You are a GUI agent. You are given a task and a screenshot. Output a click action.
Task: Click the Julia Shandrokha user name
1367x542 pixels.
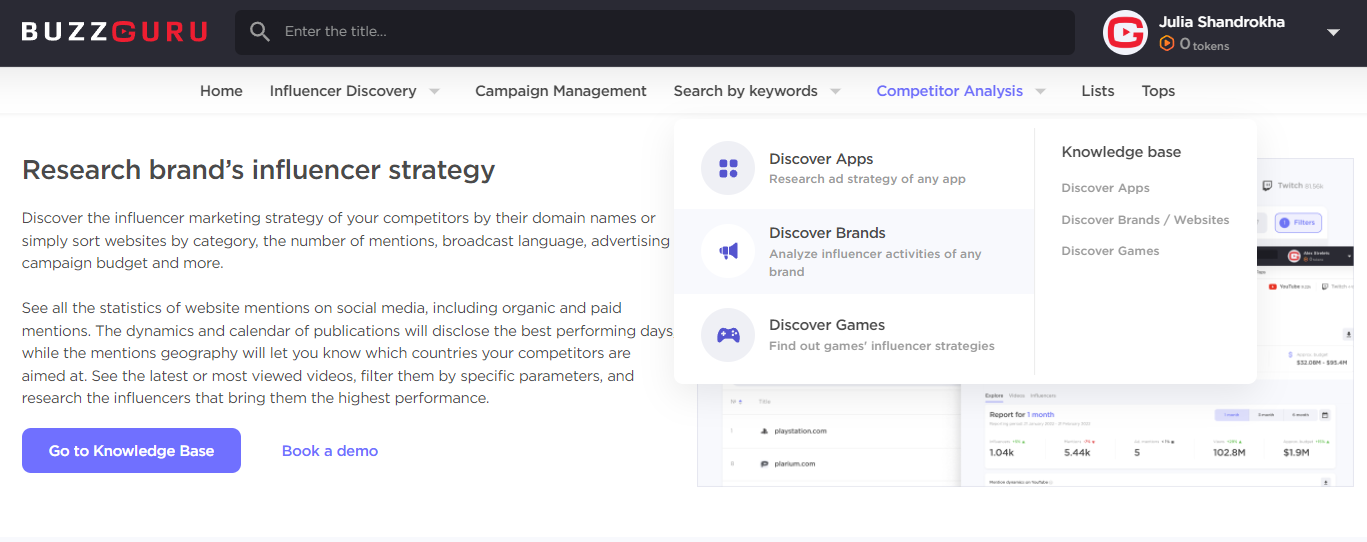click(x=1221, y=22)
